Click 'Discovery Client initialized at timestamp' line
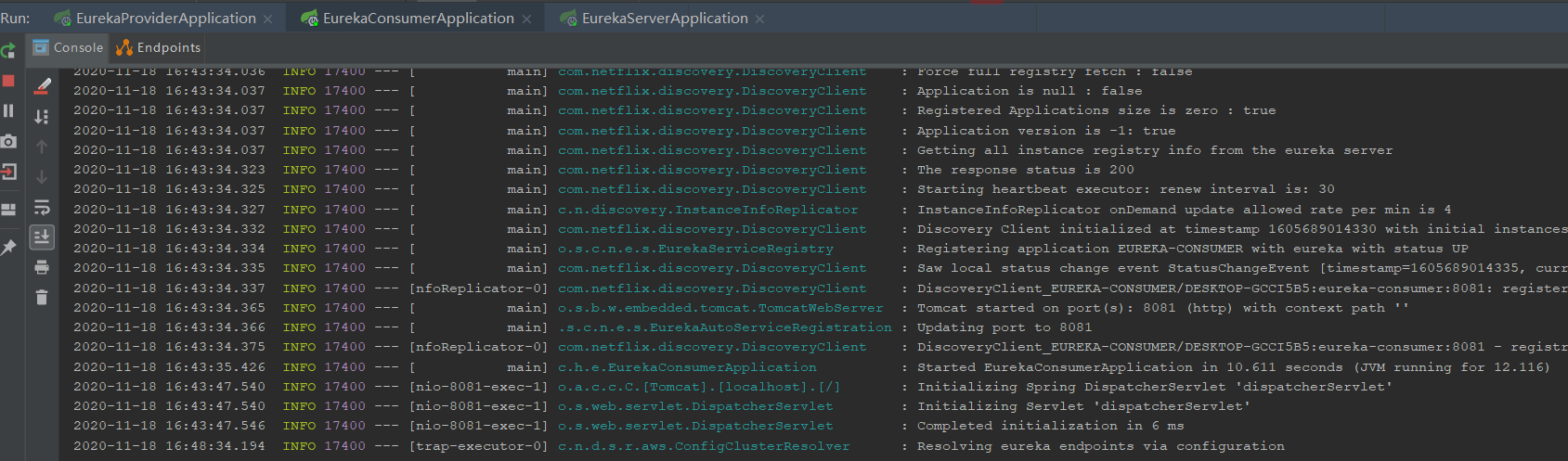The image size is (1568, 461). (1242, 229)
